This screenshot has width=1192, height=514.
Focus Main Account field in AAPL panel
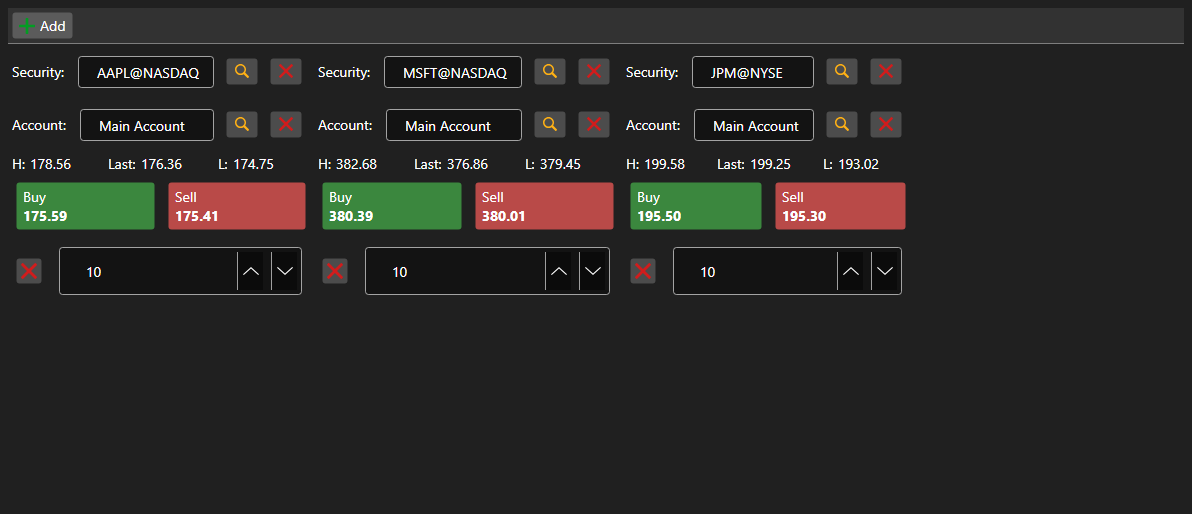(147, 125)
